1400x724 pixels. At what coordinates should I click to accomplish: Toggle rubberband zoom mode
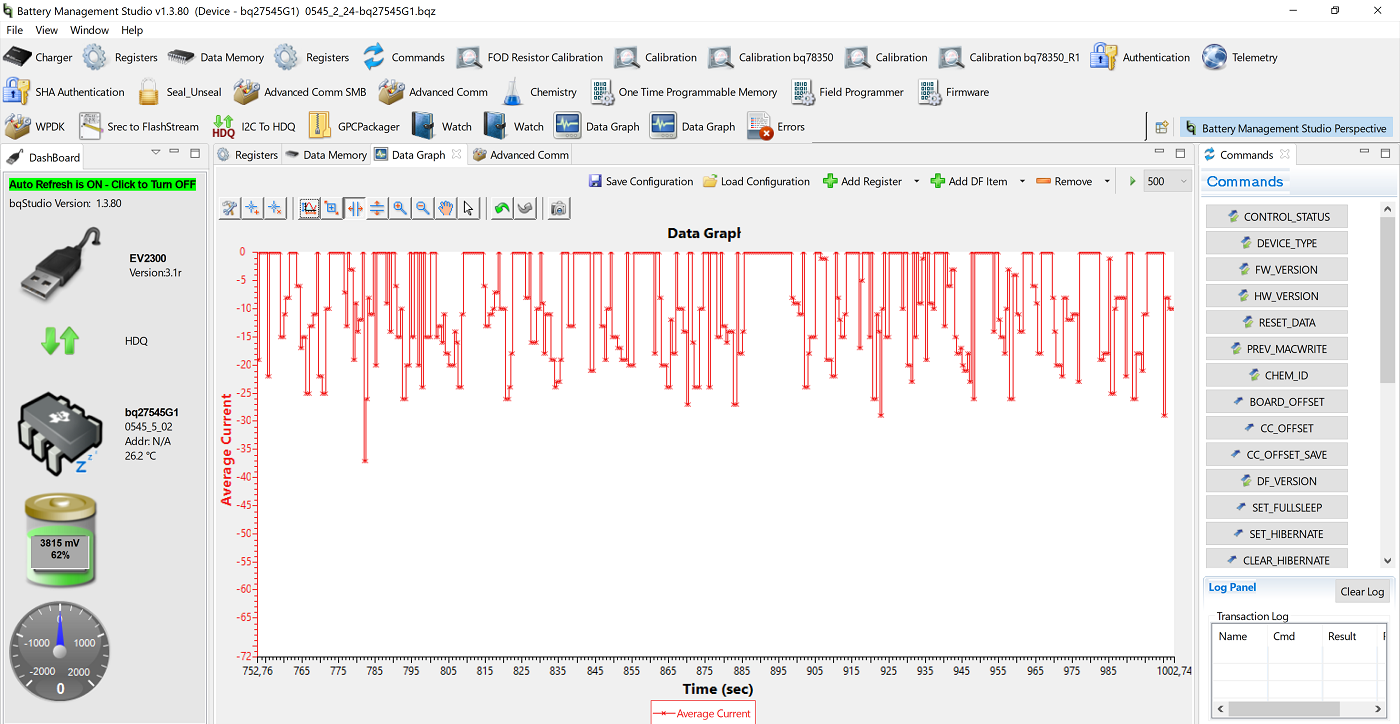point(331,208)
